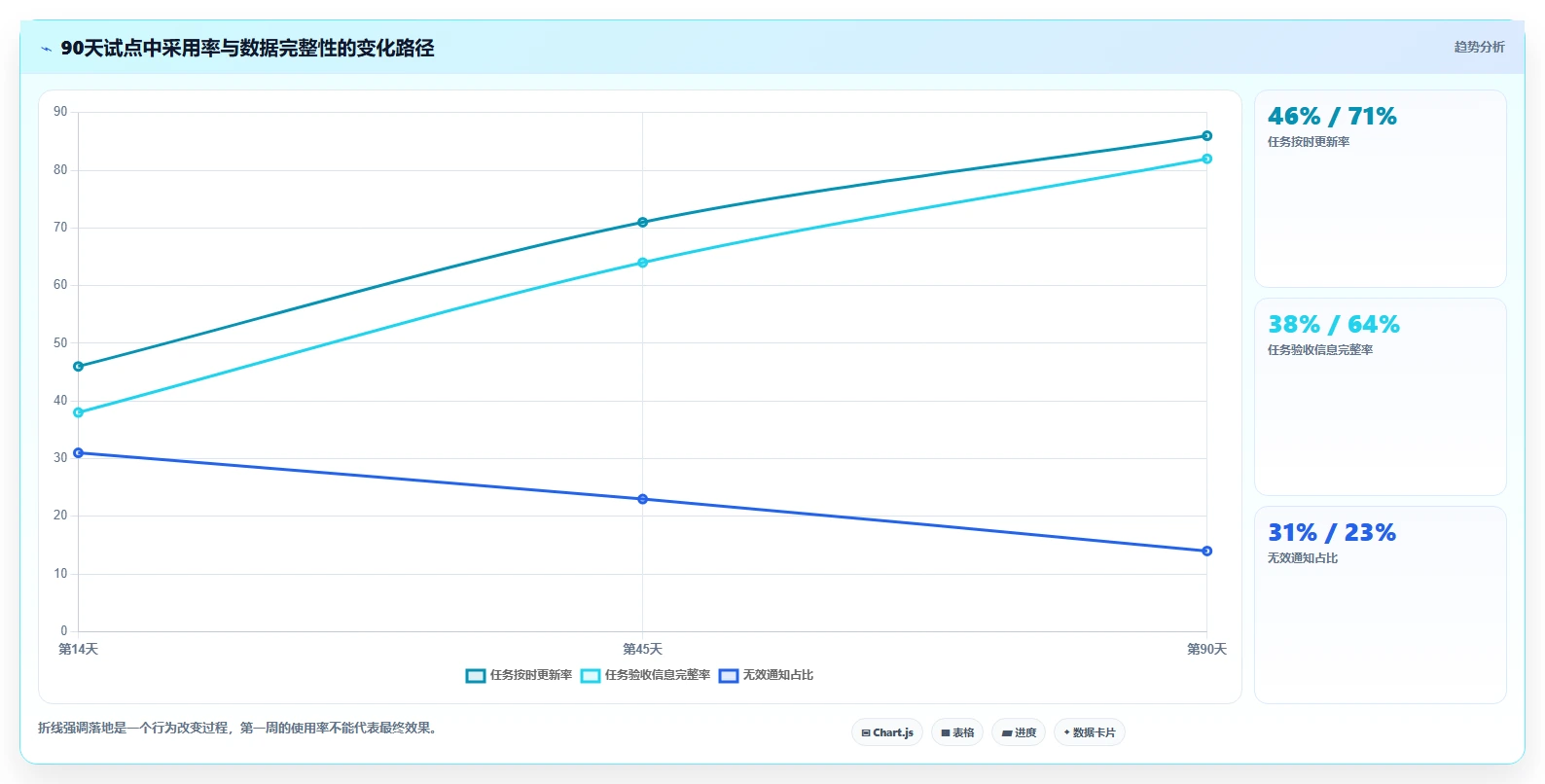Click the 50 y-axis tick label
The height and width of the screenshot is (784, 1545).
point(60,343)
